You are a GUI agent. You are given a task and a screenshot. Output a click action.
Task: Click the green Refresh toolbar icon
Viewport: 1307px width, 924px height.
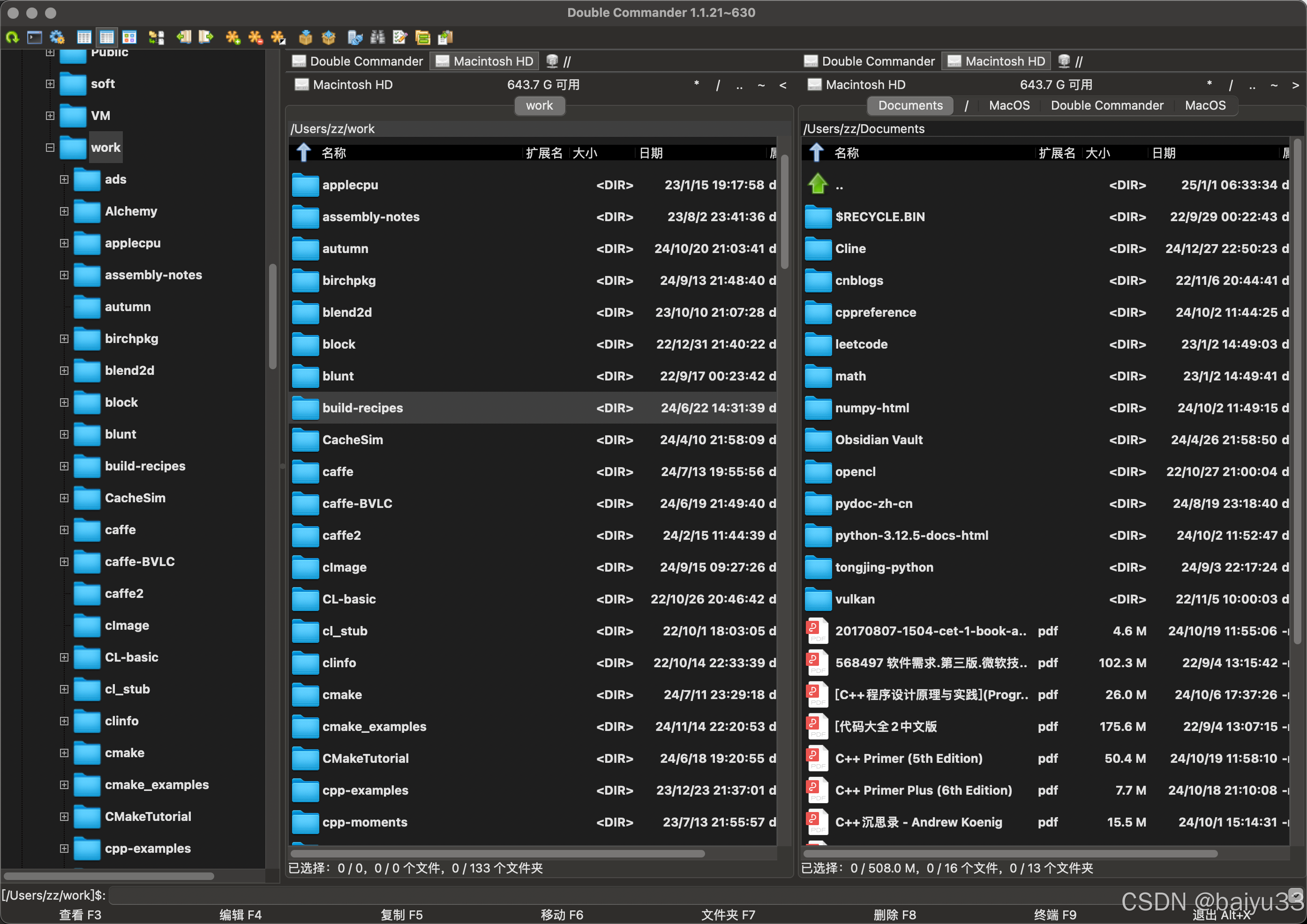coord(13,37)
